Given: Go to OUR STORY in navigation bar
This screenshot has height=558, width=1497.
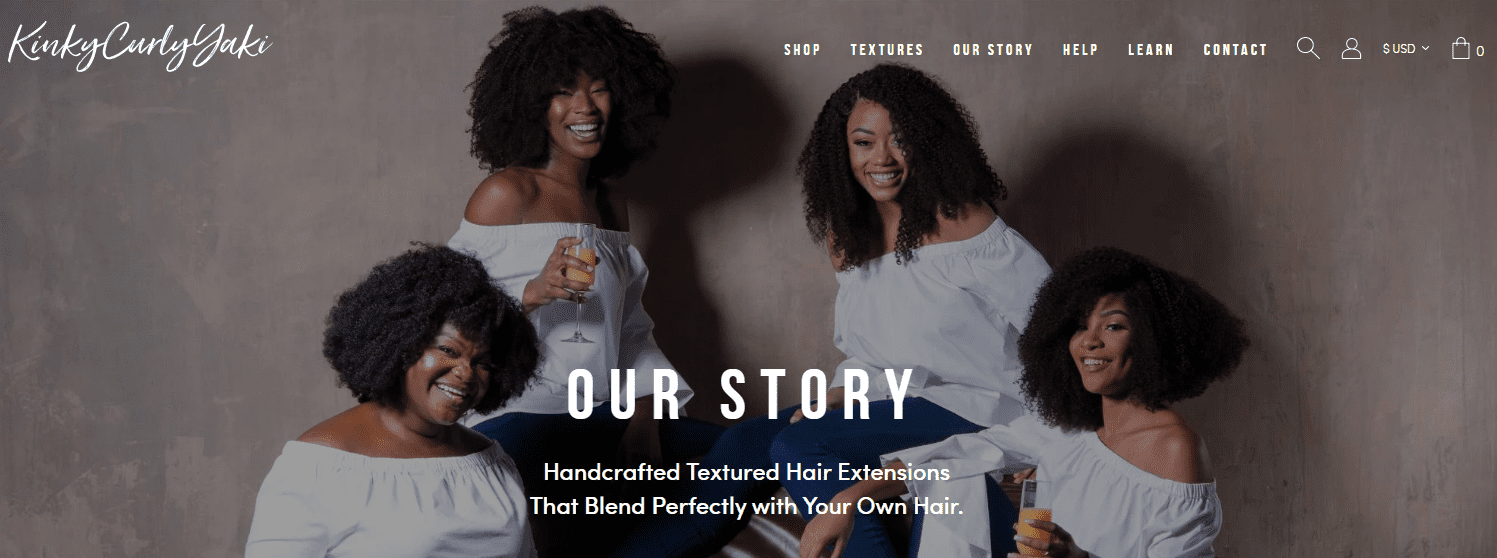Looking at the screenshot, I should [993, 49].
